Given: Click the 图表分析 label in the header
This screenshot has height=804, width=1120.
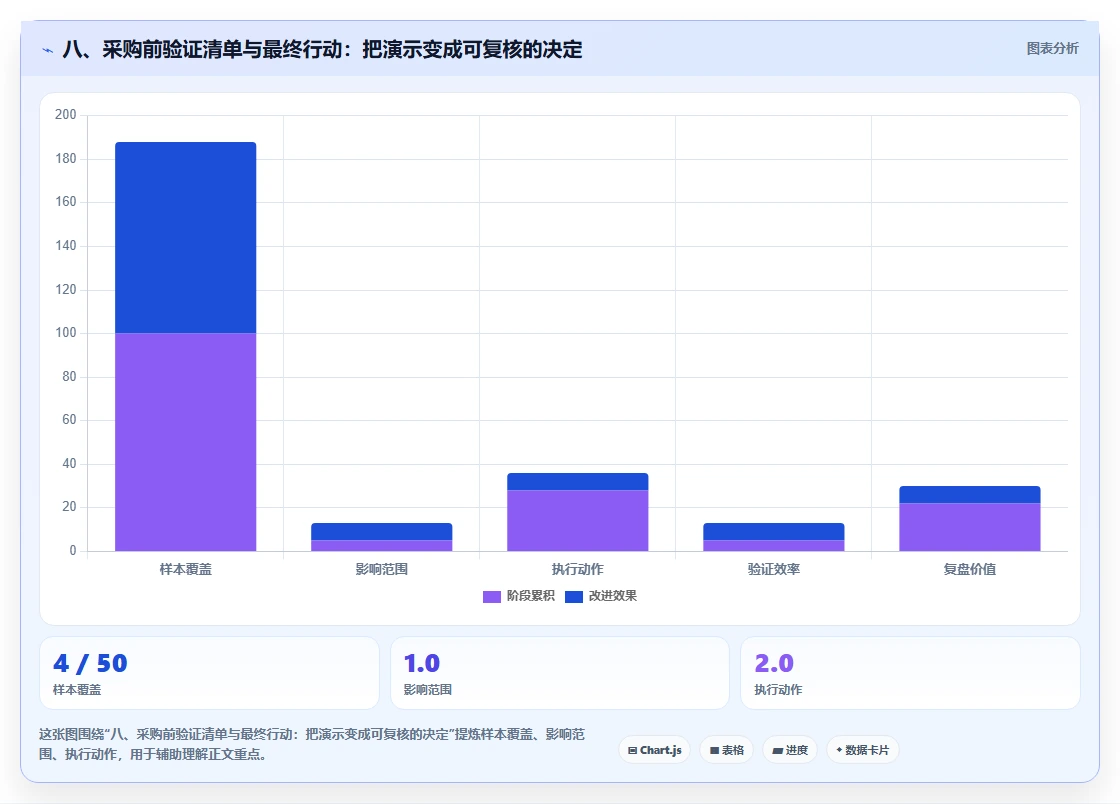Looking at the screenshot, I should [1052, 49].
